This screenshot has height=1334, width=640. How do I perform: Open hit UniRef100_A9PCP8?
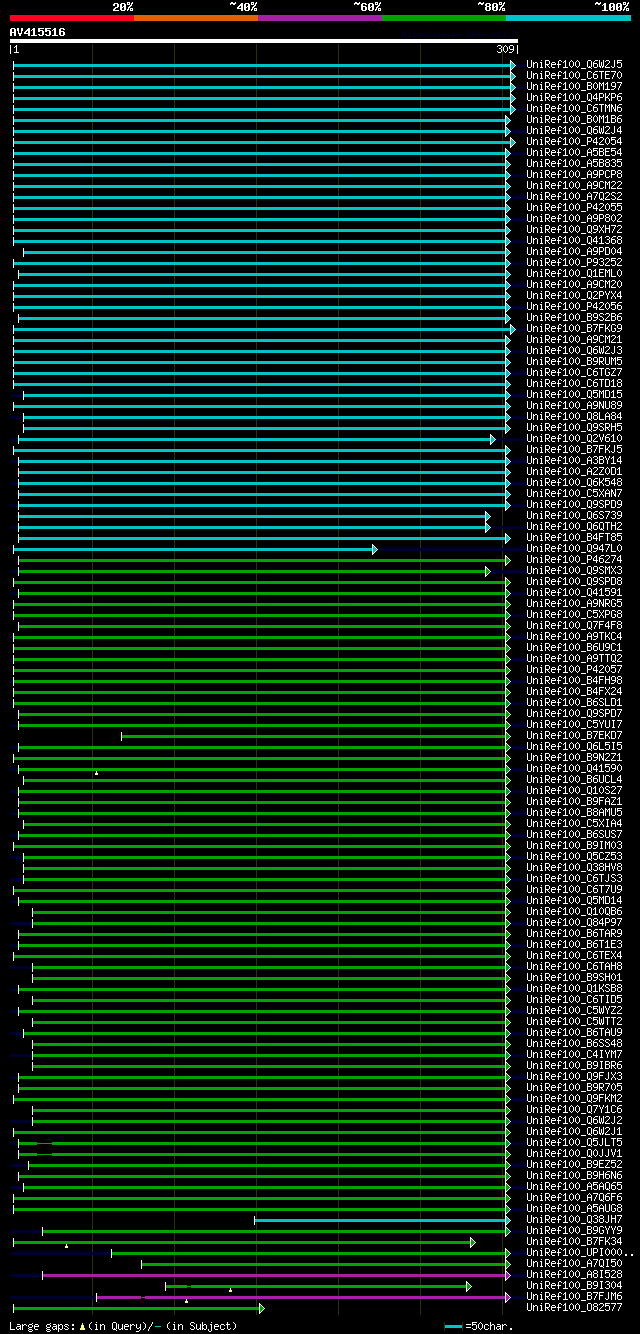point(574,174)
